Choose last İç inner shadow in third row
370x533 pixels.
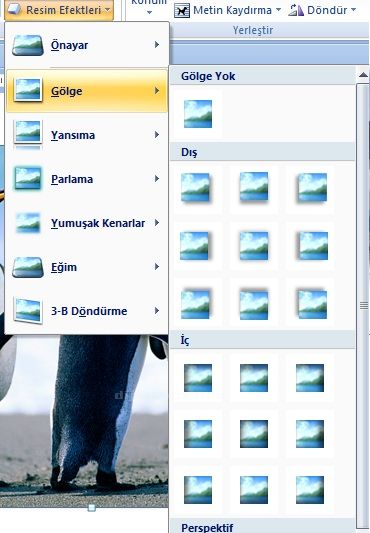(x=310, y=490)
